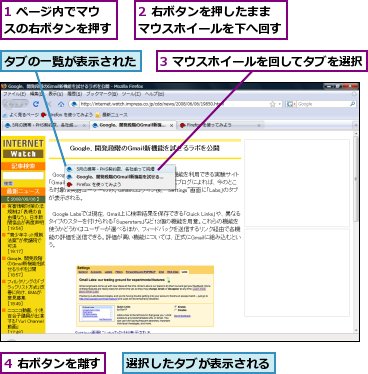Click the search magnifier icon
The image size is (368, 374).
tap(352, 104)
